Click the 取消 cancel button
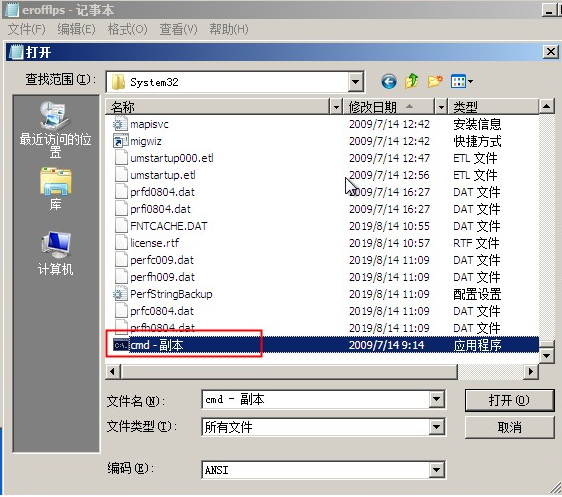 click(509, 427)
